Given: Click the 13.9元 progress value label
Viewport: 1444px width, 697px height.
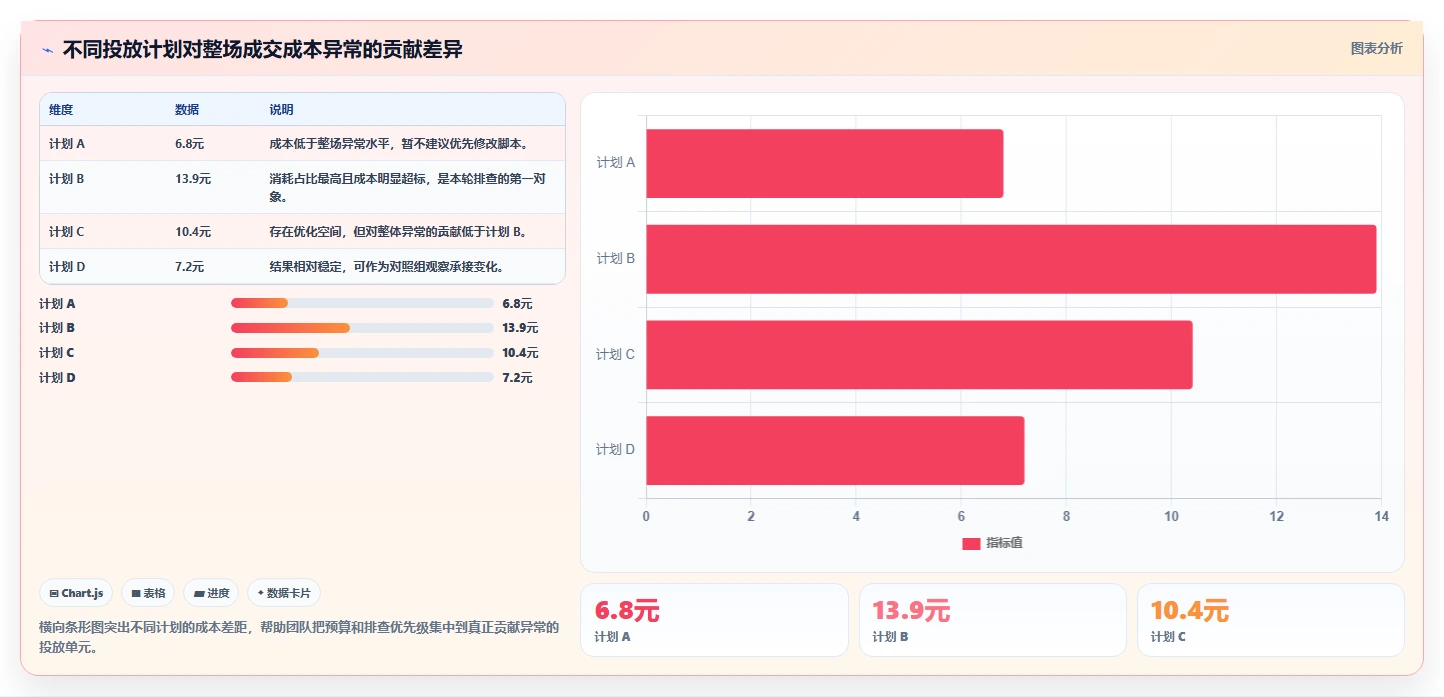Looking at the screenshot, I should [x=520, y=328].
